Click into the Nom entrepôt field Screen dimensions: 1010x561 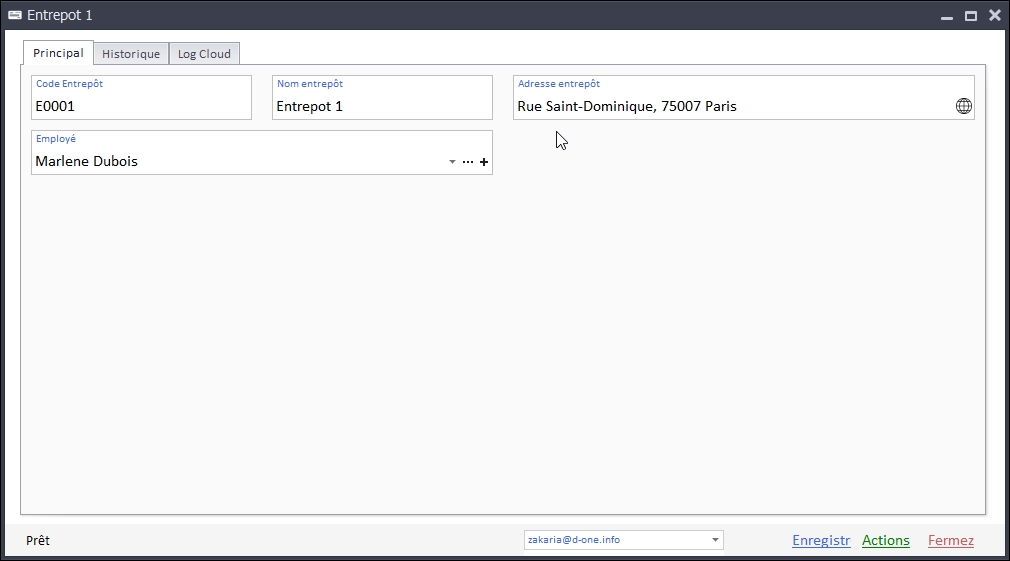click(x=382, y=106)
